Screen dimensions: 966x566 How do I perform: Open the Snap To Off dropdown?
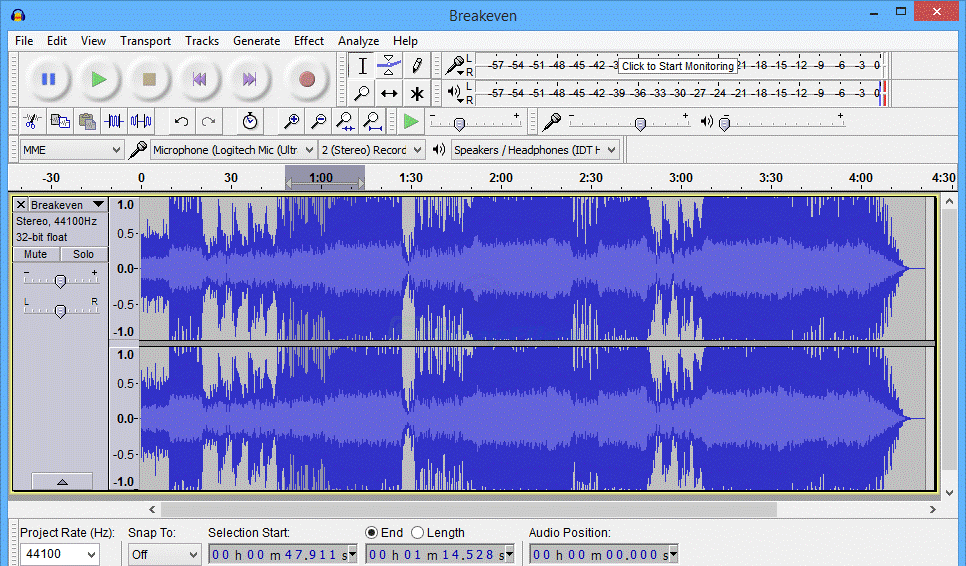coord(164,554)
